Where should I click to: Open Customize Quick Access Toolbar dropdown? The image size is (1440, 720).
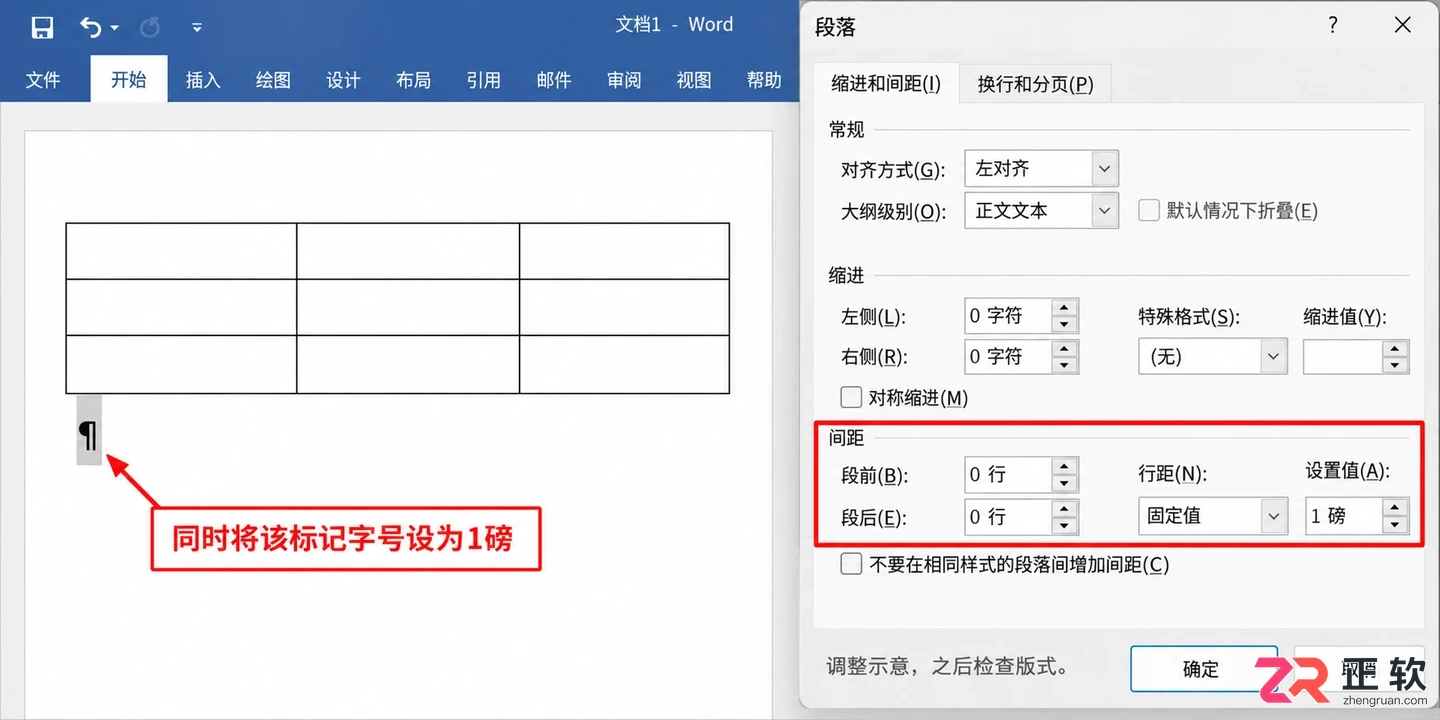(197, 28)
